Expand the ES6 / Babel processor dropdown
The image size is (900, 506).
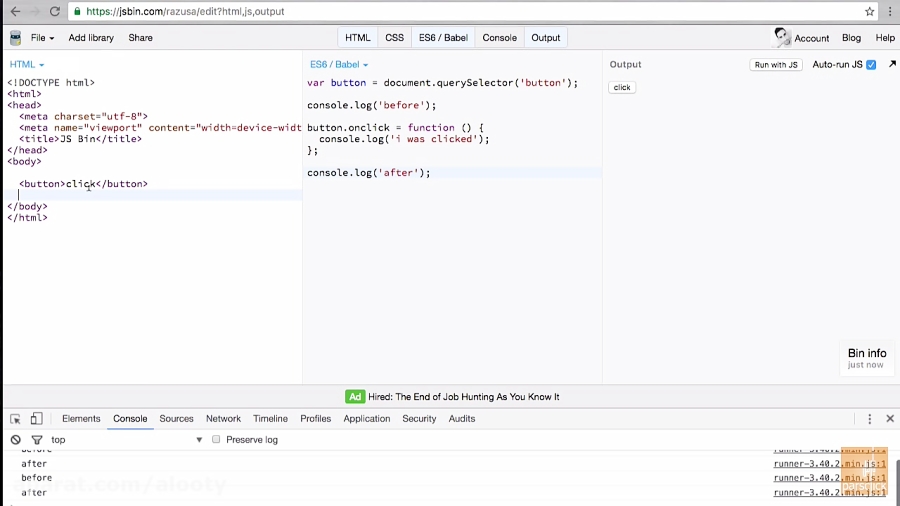pos(339,65)
